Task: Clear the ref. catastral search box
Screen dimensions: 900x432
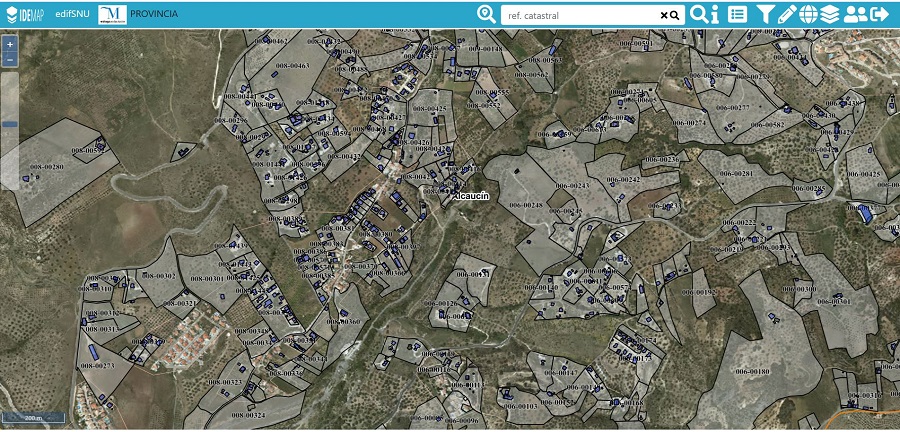Action: click(x=664, y=15)
